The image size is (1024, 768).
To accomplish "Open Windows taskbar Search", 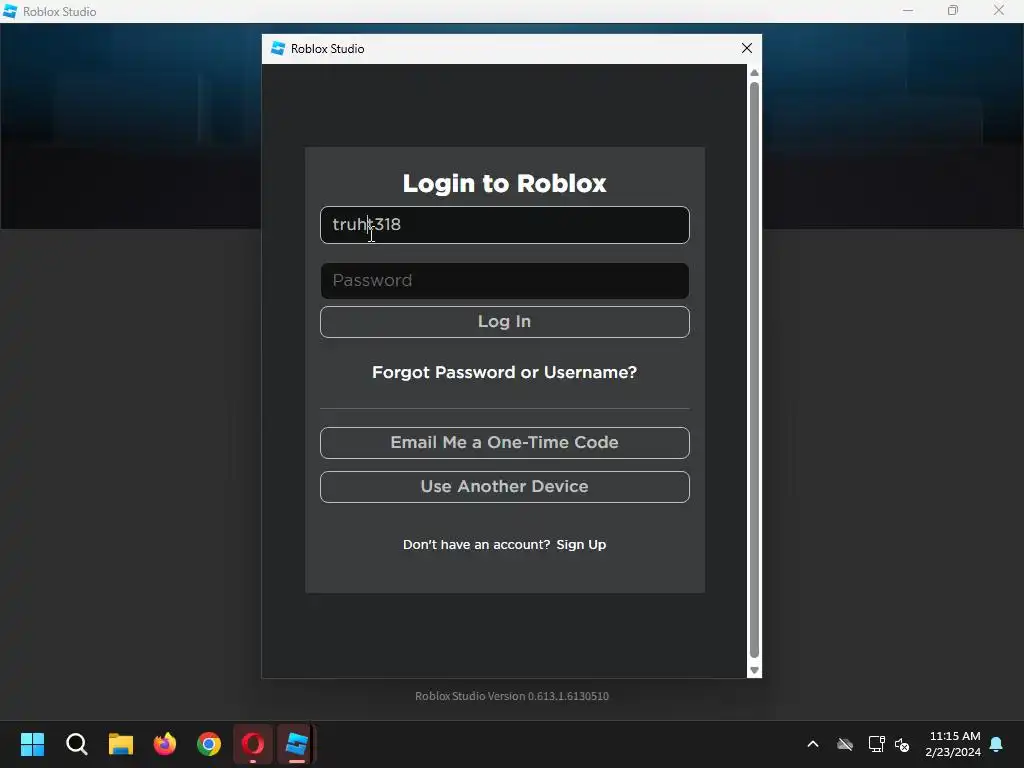I will (x=77, y=744).
